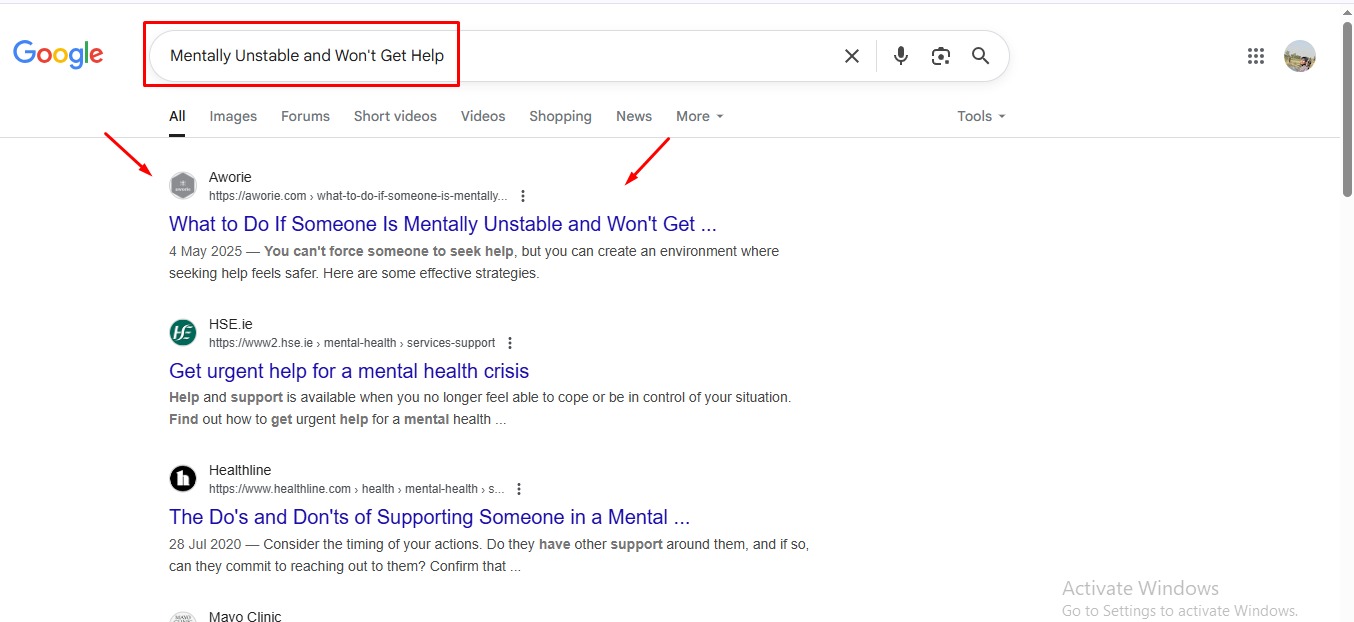Screen dimensions: 1354x622
Task: Expand the More search filters dropdown
Action: click(699, 116)
